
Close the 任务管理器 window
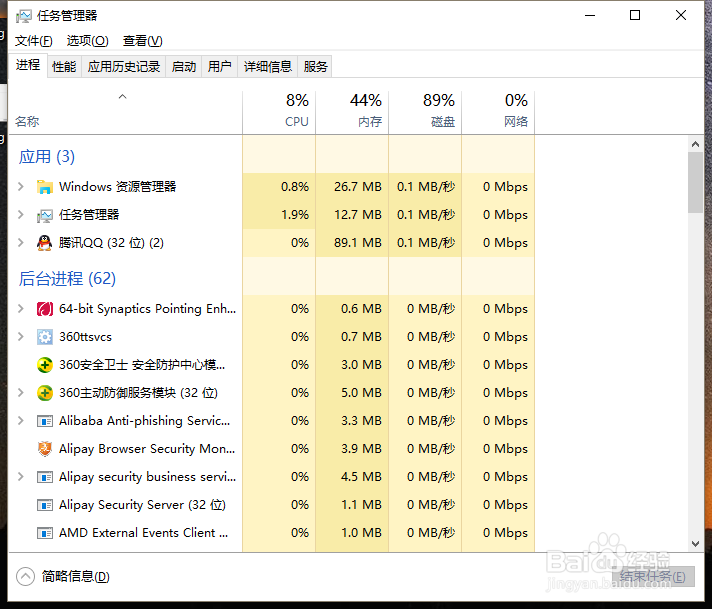coord(681,15)
